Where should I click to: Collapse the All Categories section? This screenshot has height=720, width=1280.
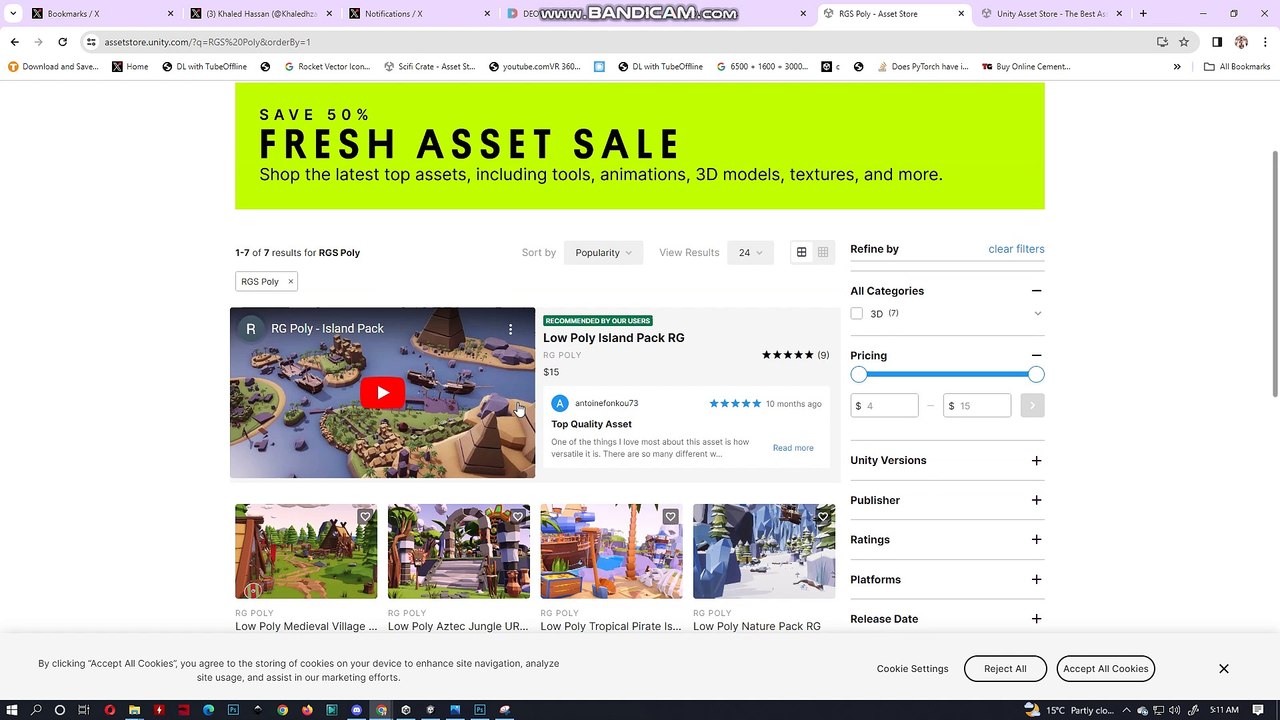(x=1036, y=291)
